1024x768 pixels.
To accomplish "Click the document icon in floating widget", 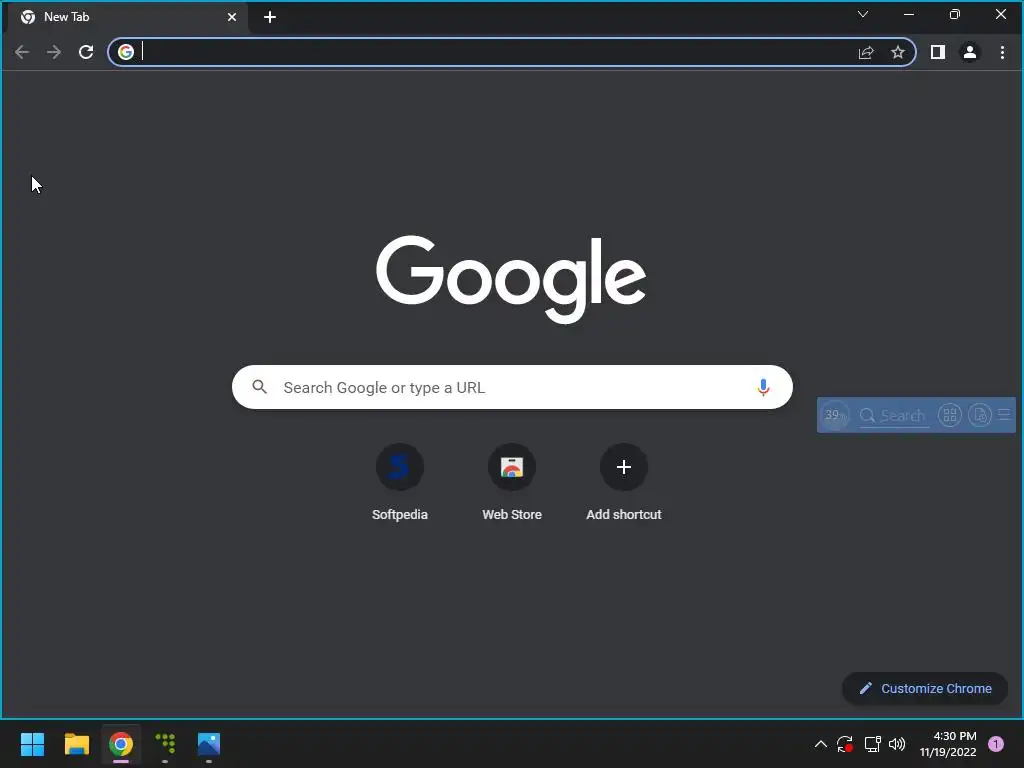I will (980, 415).
